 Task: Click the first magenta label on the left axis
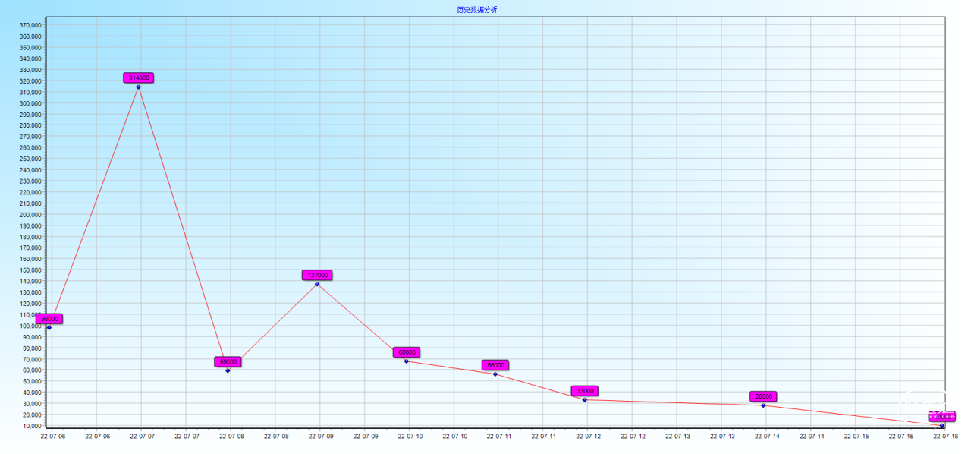coord(49,319)
